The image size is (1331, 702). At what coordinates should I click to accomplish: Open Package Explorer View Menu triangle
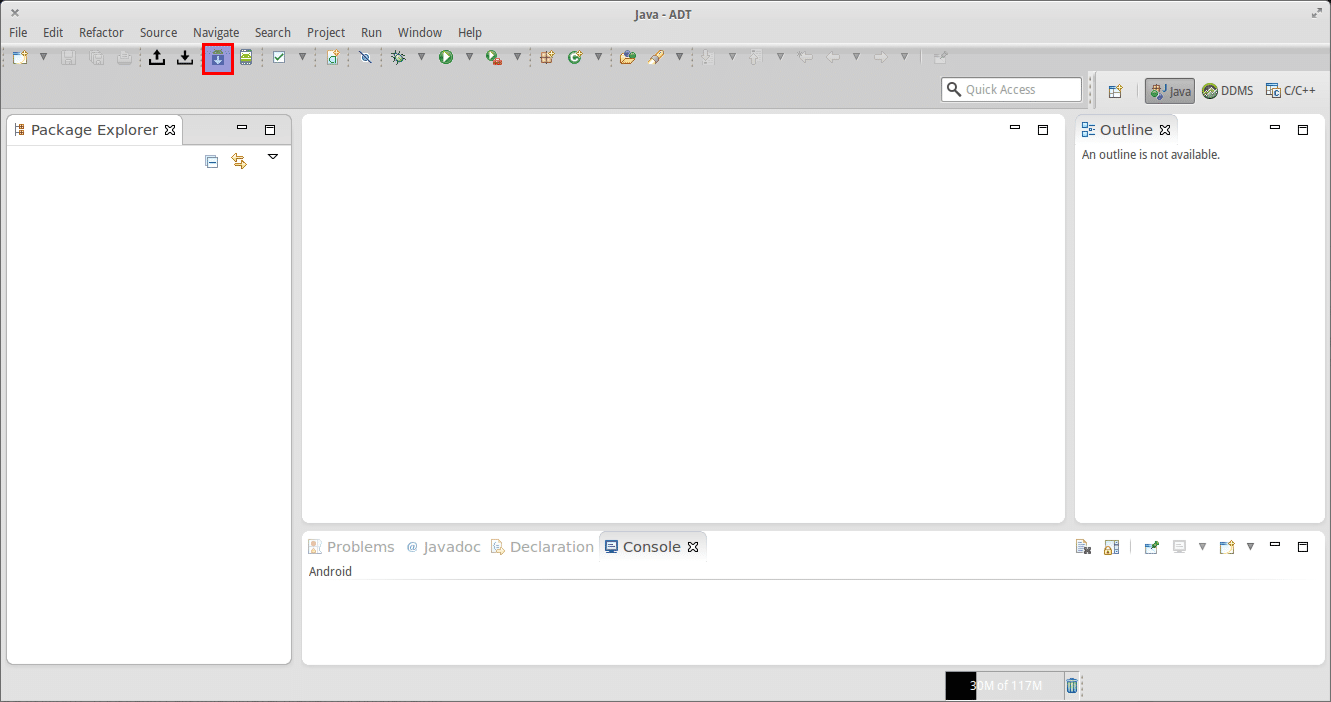click(x=273, y=157)
